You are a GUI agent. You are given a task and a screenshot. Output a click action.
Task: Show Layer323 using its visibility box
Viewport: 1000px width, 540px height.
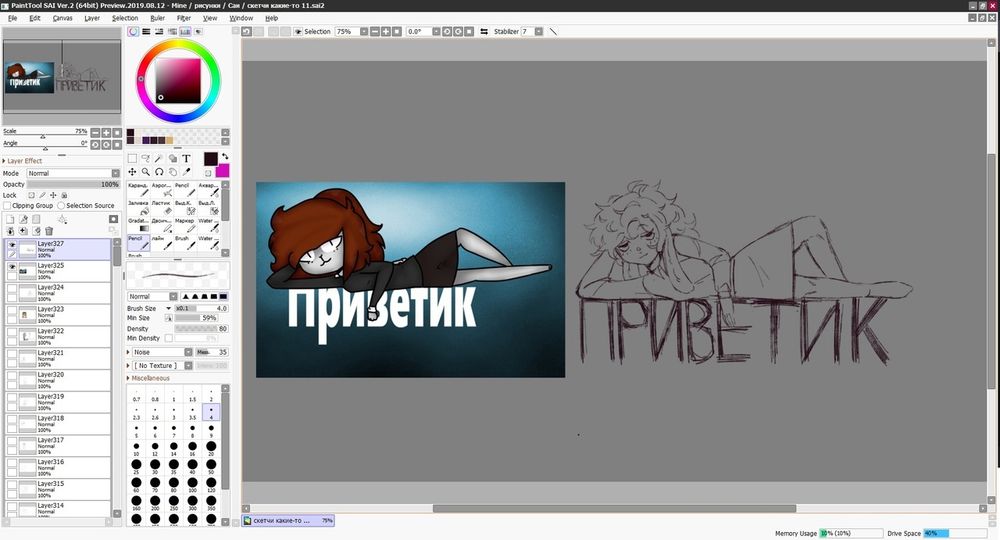tap(11, 310)
